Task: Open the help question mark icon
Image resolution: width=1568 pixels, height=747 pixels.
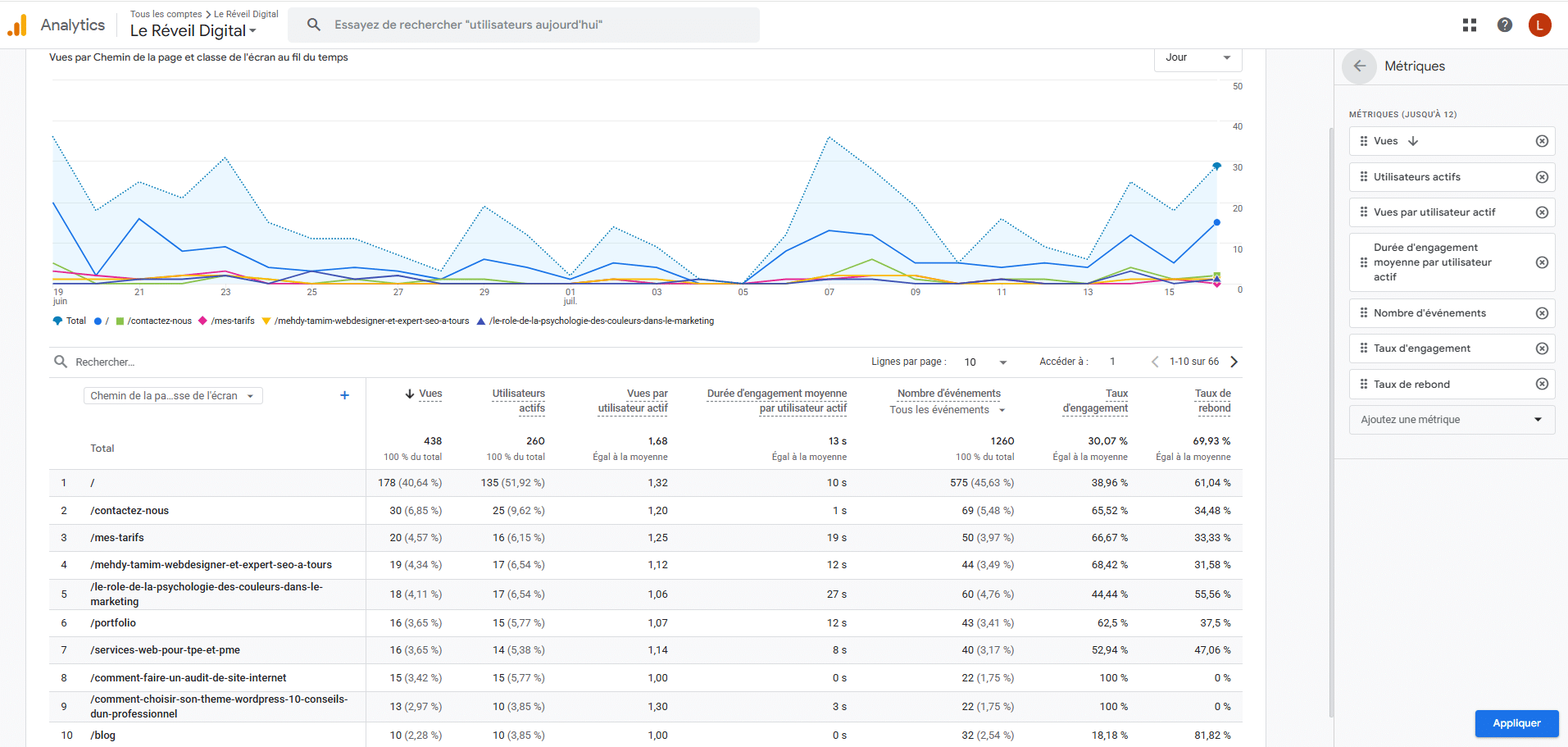Action: click(1505, 25)
